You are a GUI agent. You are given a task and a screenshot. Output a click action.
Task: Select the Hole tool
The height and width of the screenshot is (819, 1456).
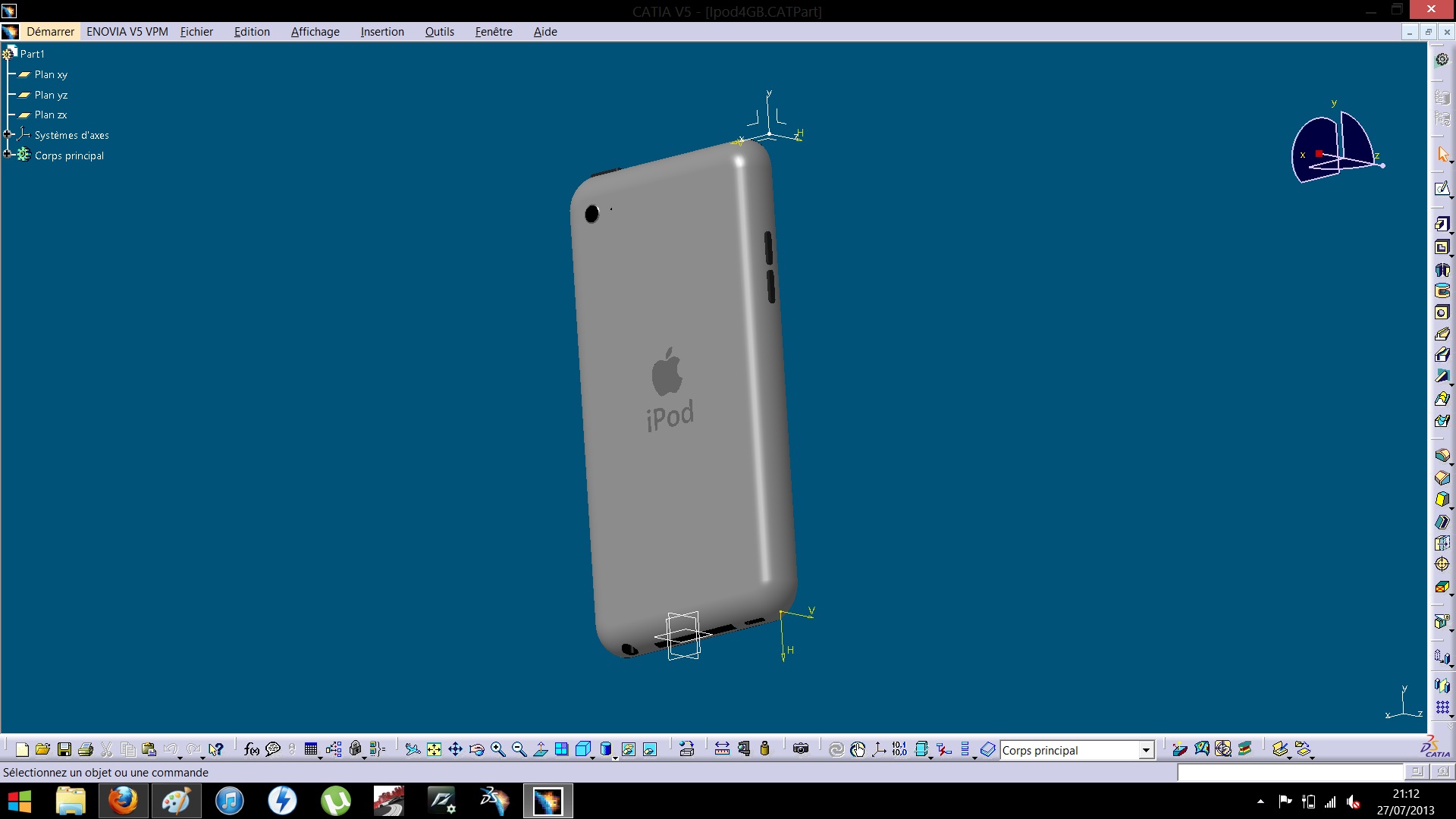pyautogui.click(x=1442, y=312)
